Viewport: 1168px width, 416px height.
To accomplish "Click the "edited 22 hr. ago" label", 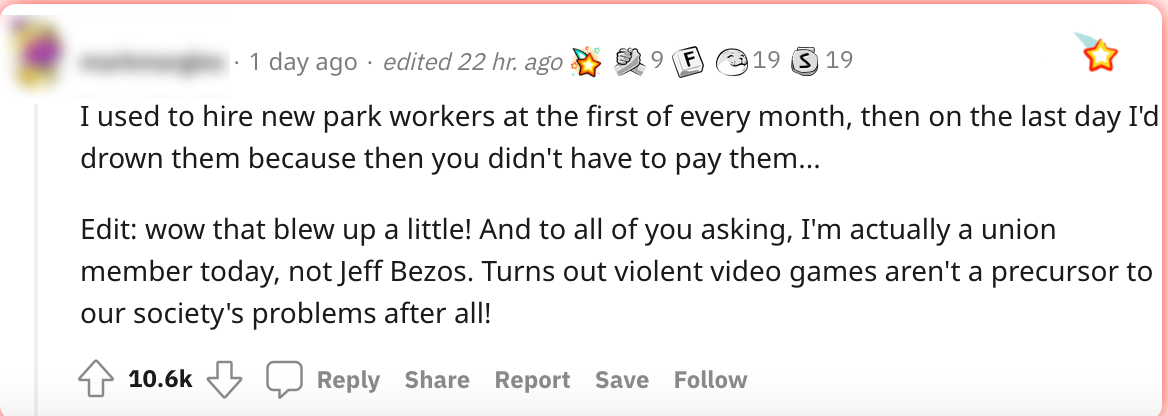I will pos(472,62).
